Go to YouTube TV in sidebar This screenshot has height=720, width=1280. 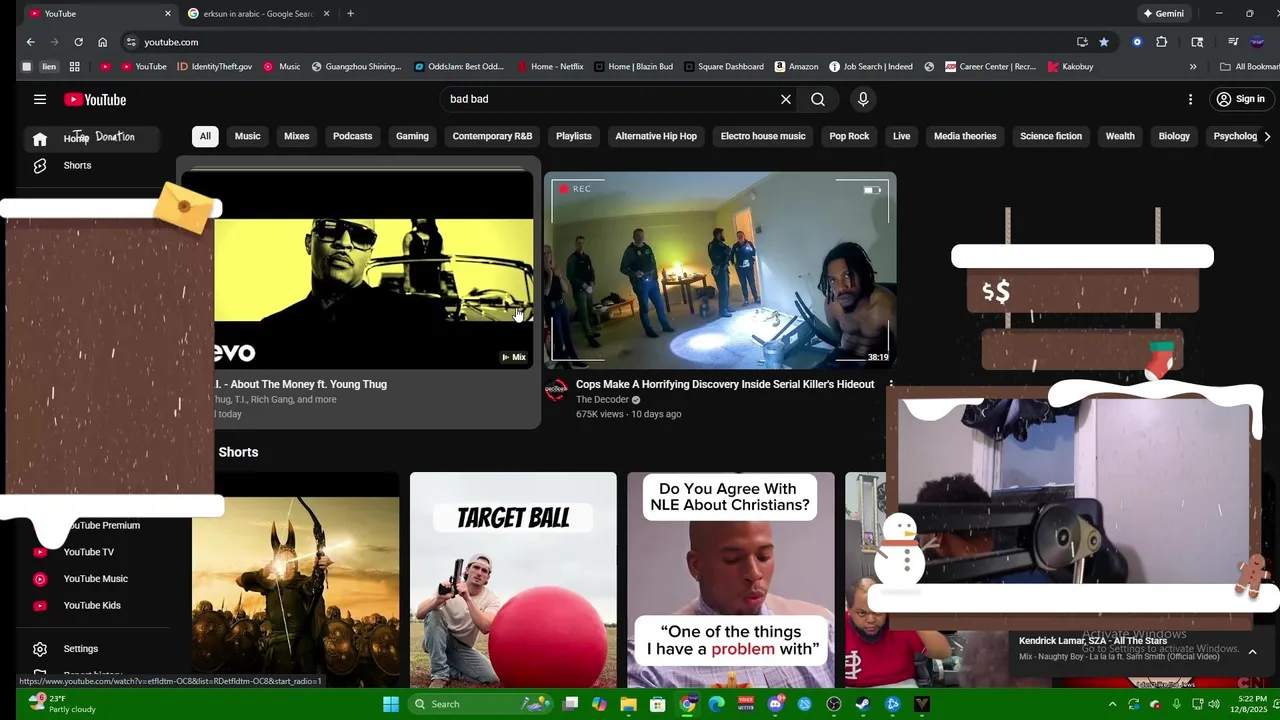(88, 552)
